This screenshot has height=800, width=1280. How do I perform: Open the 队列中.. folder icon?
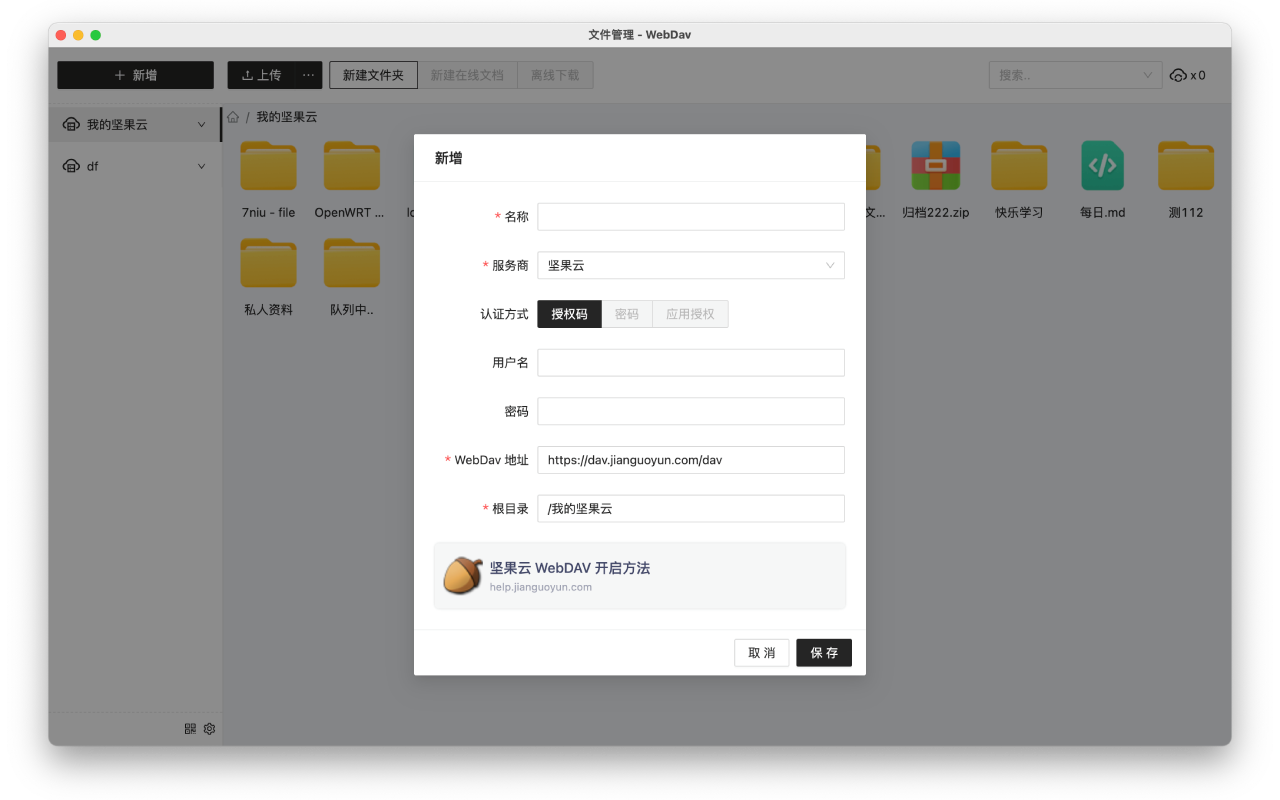tap(351, 263)
